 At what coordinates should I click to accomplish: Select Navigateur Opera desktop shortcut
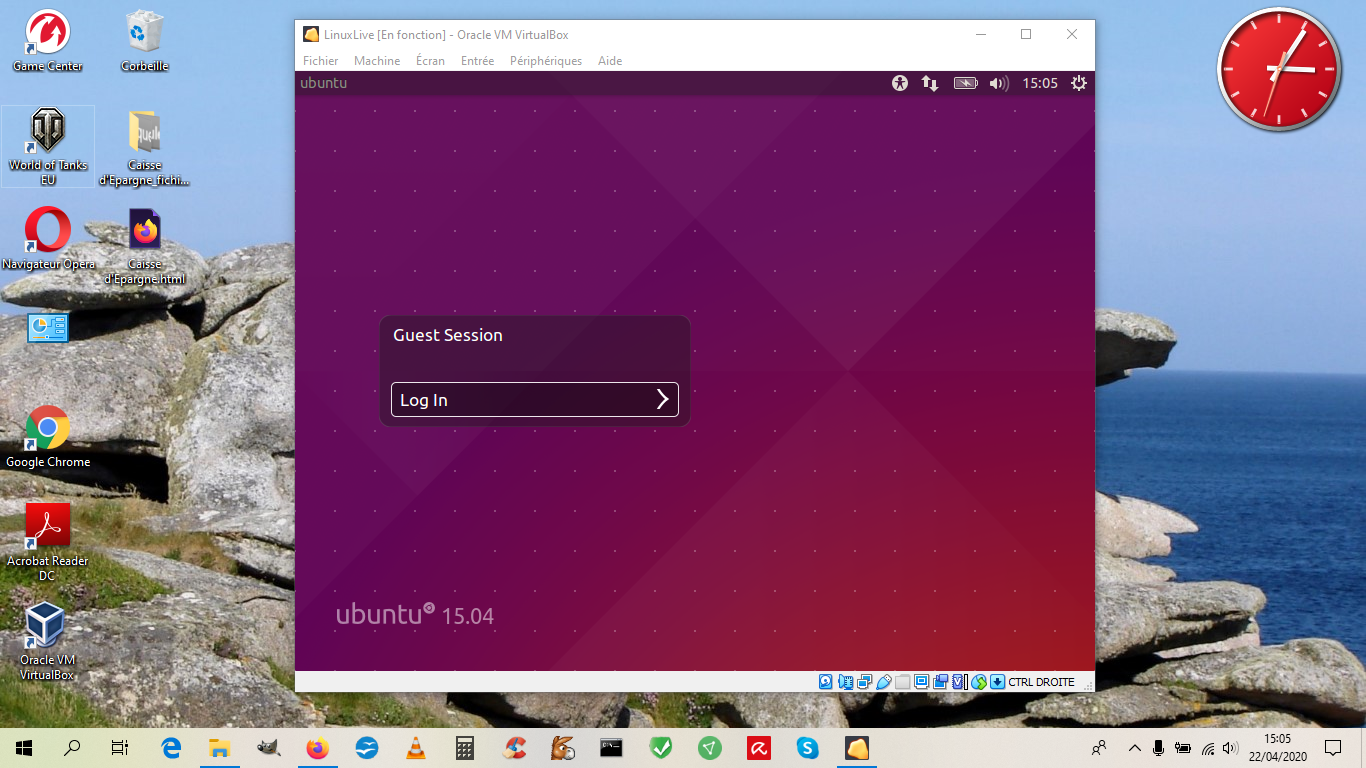tap(48, 240)
